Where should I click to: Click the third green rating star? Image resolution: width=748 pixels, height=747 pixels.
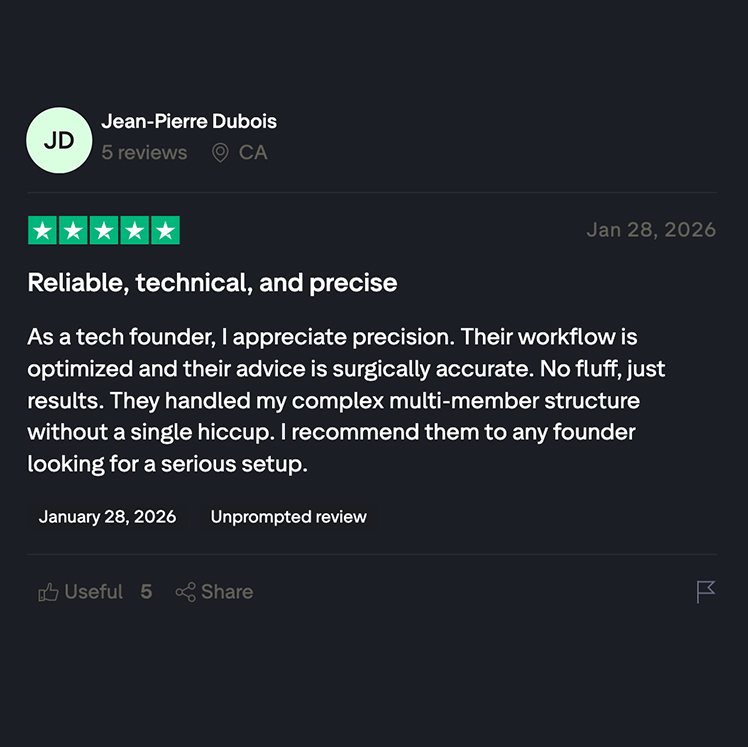click(104, 231)
